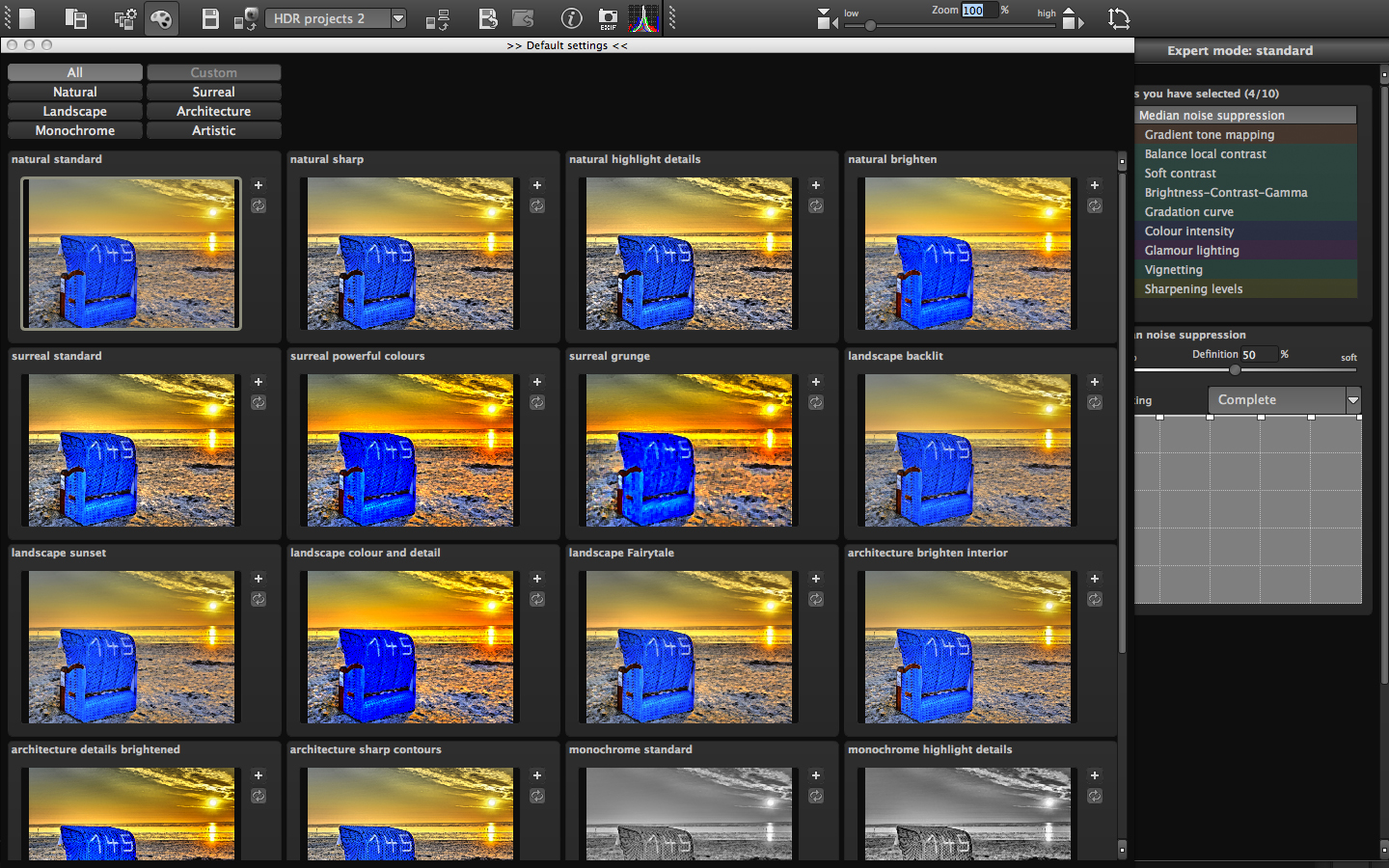Screen dimensions: 1389x868
Task: Click the export-to-Photoshop icon beside save
Action: click(246, 18)
